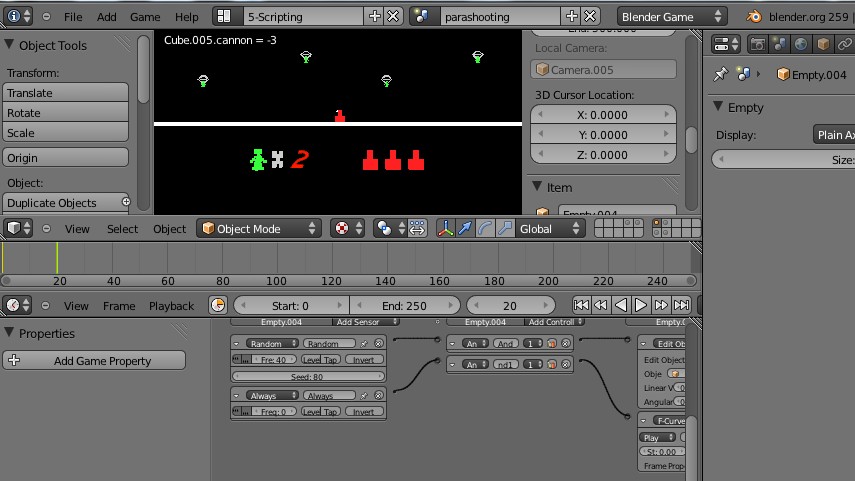Add a new screen layout
The width and height of the screenshot is (855, 481).
[x=375, y=16]
